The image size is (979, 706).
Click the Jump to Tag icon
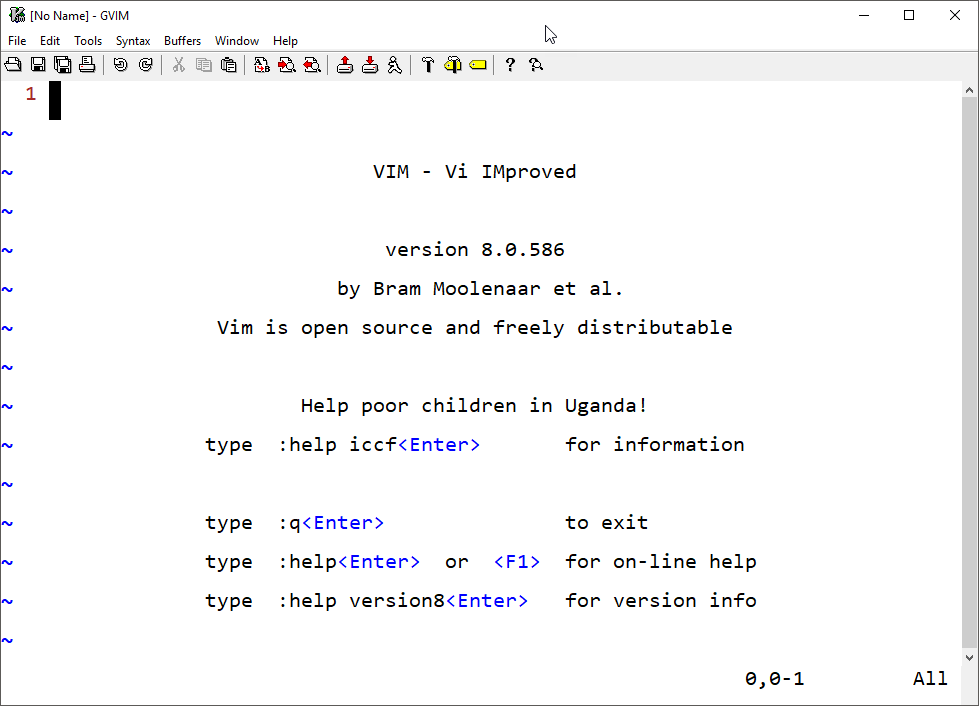click(x=478, y=65)
